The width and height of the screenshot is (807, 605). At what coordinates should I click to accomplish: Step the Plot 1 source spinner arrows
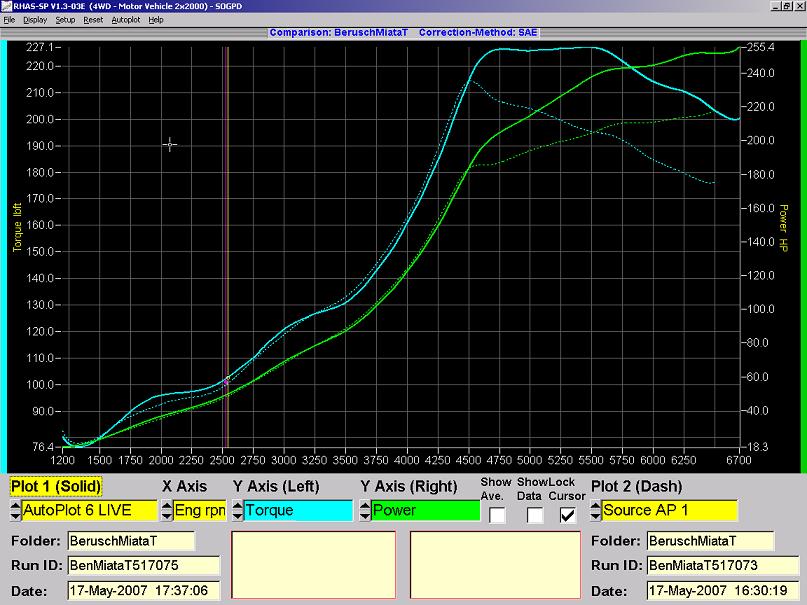(x=15, y=510)
